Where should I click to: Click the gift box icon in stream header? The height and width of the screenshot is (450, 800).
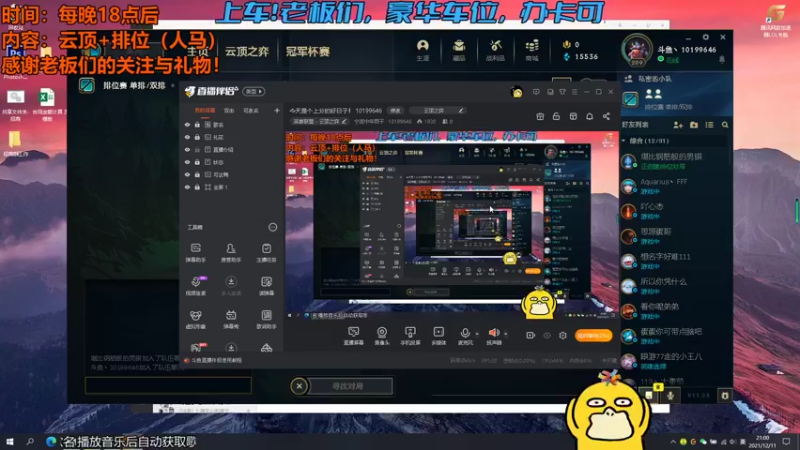pyautogui.click(x=540, y=116)
